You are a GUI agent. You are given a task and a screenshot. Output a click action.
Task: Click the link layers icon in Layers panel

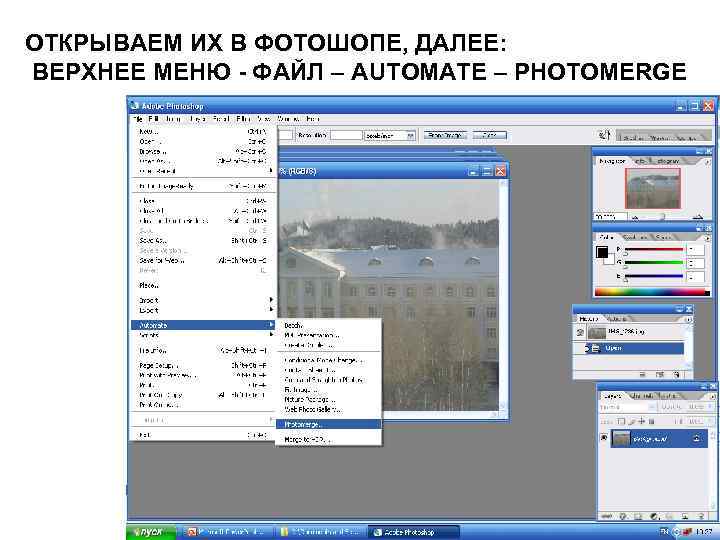tap(608, 517)
